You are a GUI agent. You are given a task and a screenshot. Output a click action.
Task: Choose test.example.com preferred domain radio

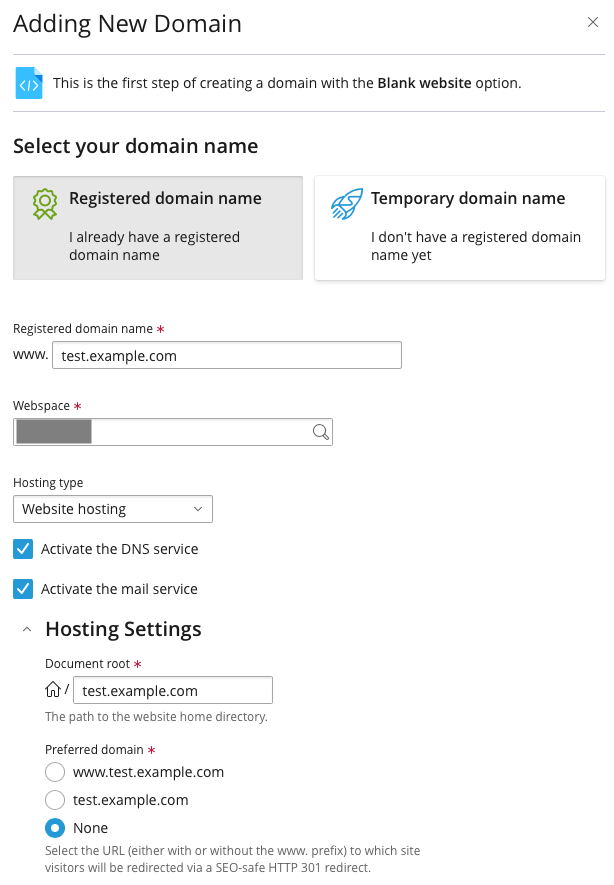tap(55, 800)
